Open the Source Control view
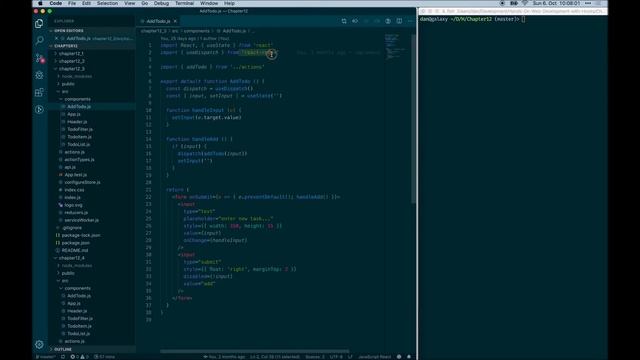 pos(39,58)
